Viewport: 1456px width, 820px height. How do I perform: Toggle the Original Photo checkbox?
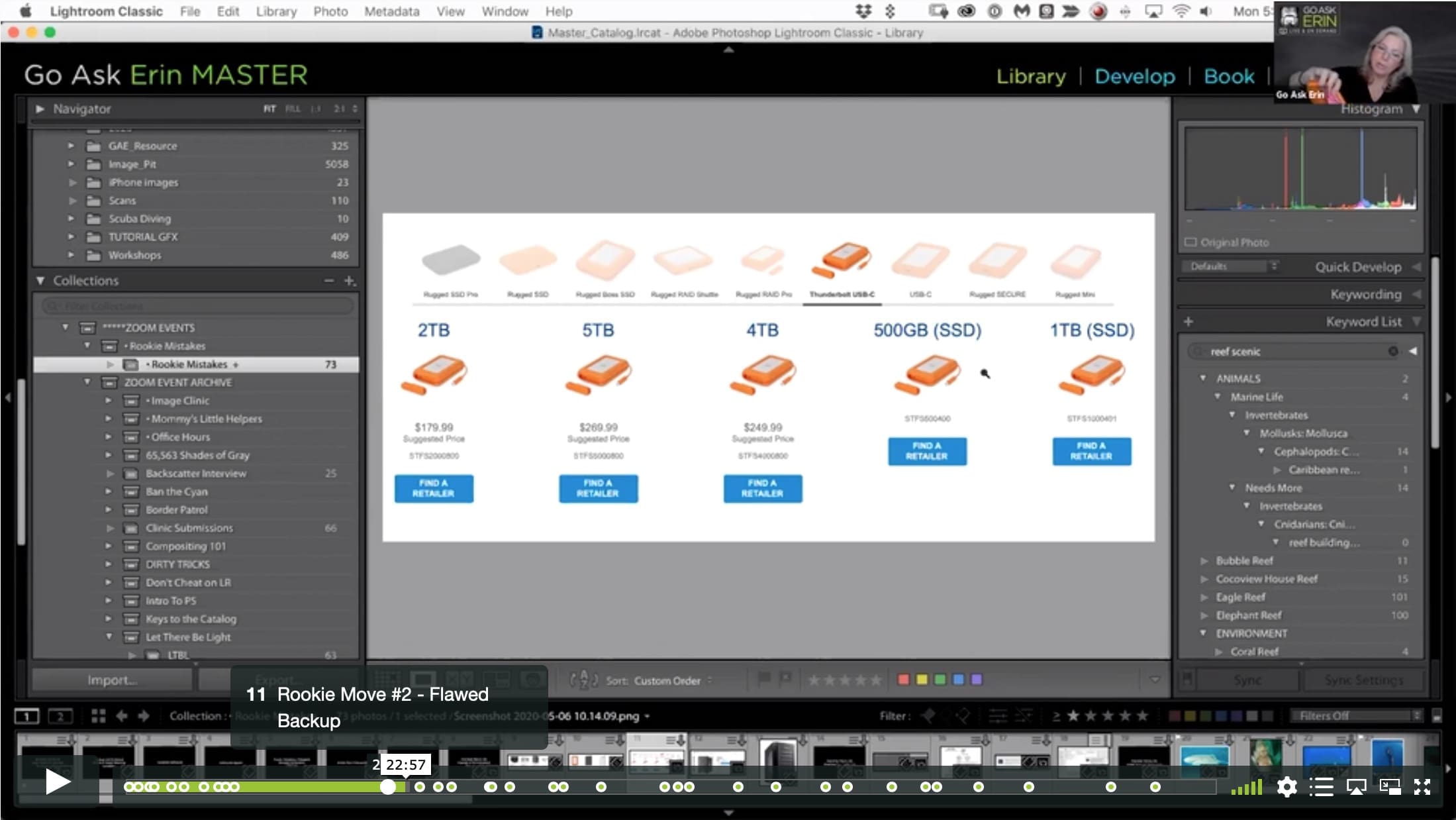coord(1190,242)
